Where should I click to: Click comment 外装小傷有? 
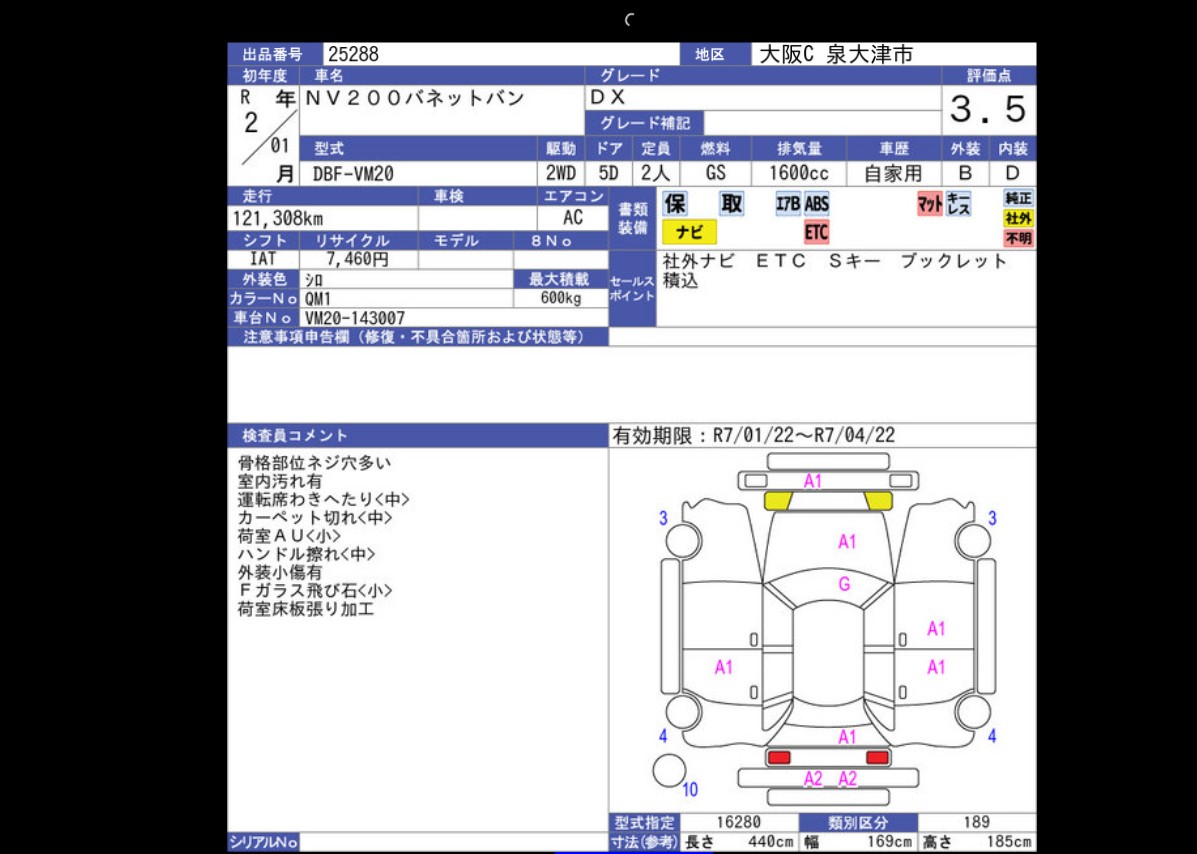point(279,572)
